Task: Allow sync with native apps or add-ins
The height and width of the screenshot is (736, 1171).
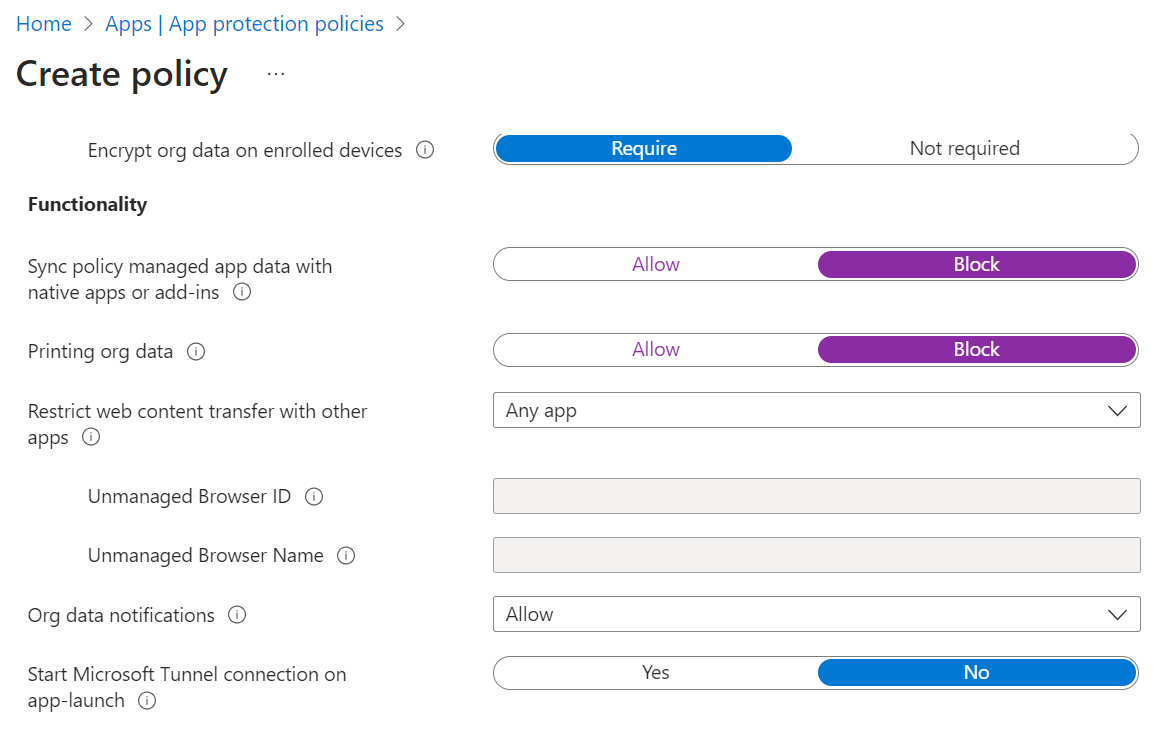Action: coord(655,264)
